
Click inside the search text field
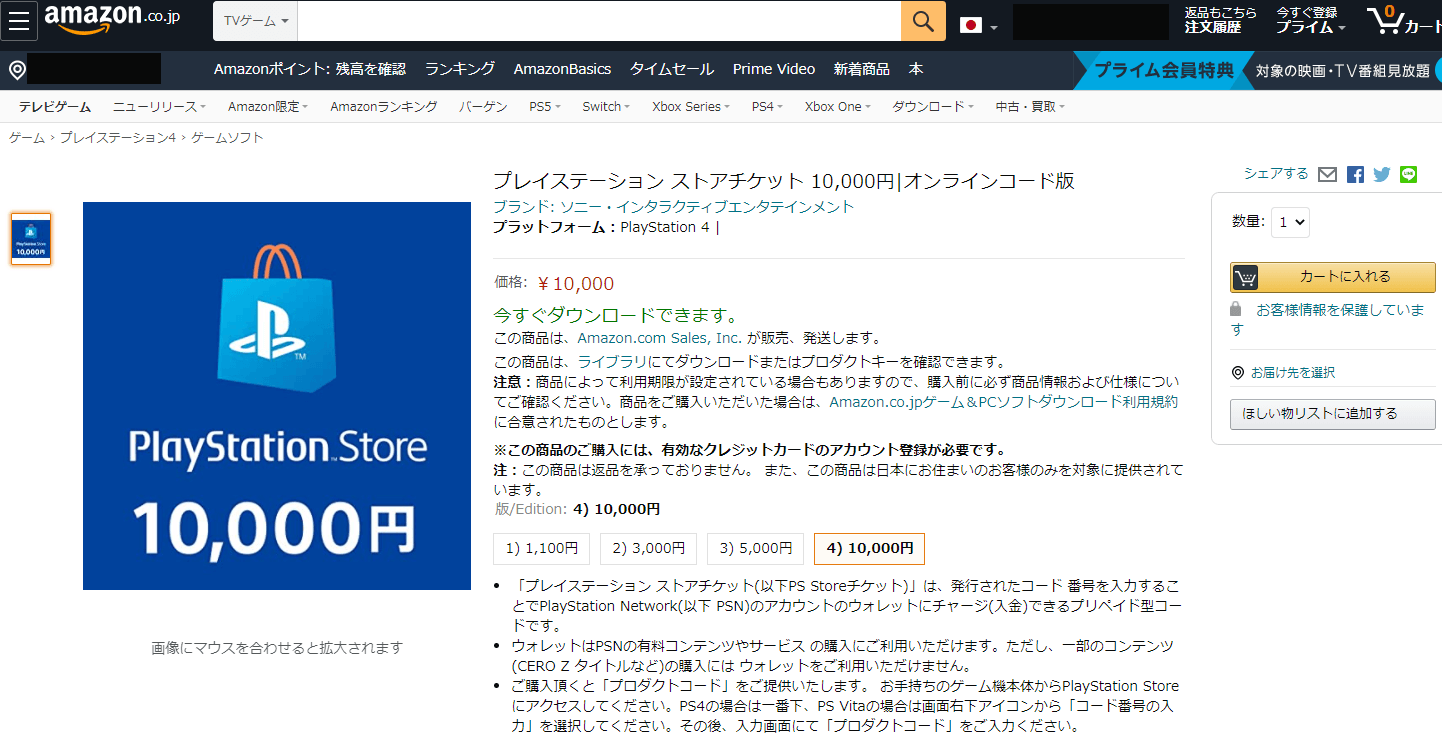point(599,21)
